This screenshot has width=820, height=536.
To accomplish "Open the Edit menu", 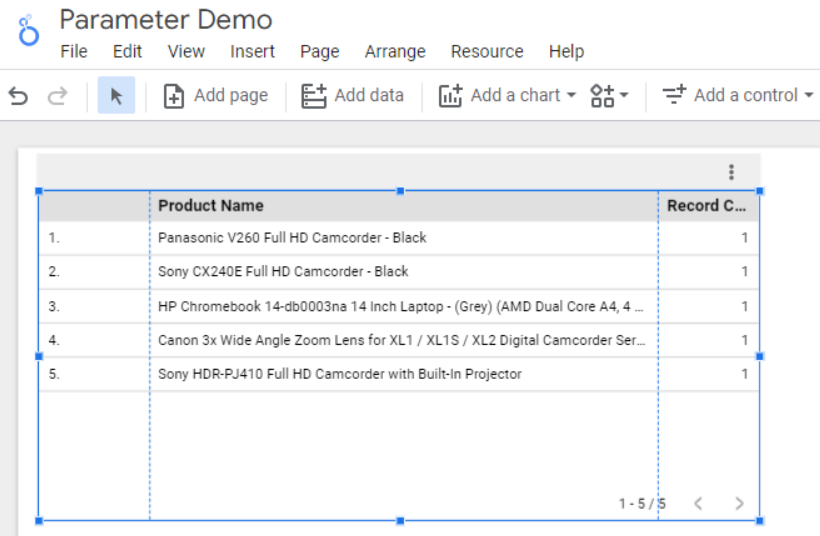I will click(x=127, y=51).
